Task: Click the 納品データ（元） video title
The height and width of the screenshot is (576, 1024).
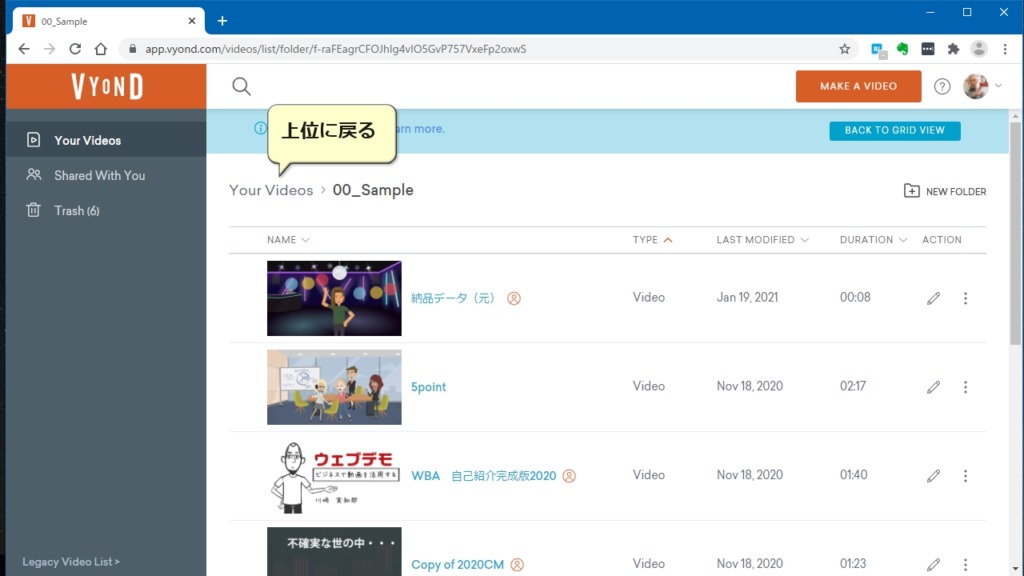Action: pyautogui.click(x=453, y=298)
